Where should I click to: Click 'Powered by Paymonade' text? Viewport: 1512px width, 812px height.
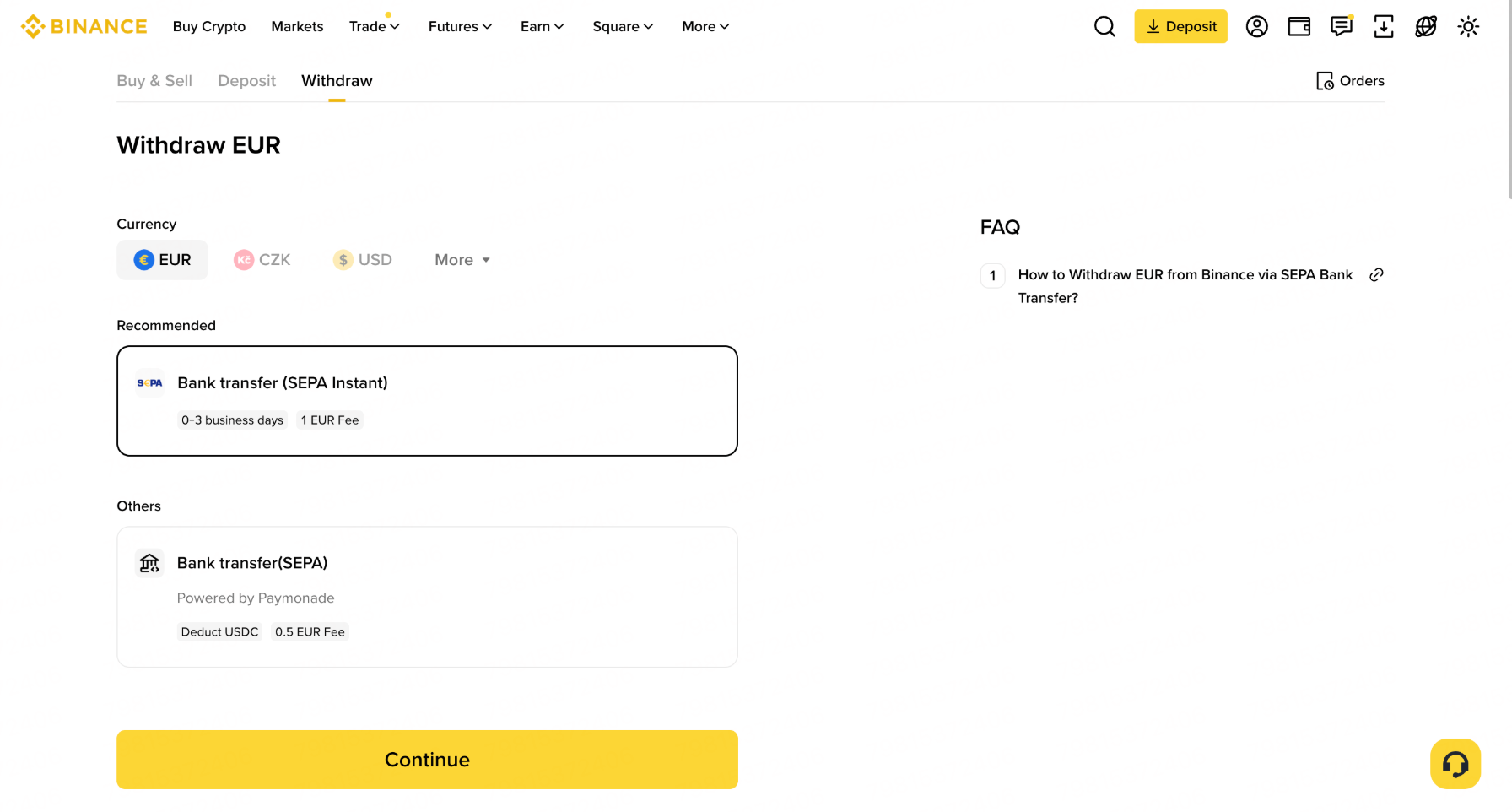pos(256,598)
